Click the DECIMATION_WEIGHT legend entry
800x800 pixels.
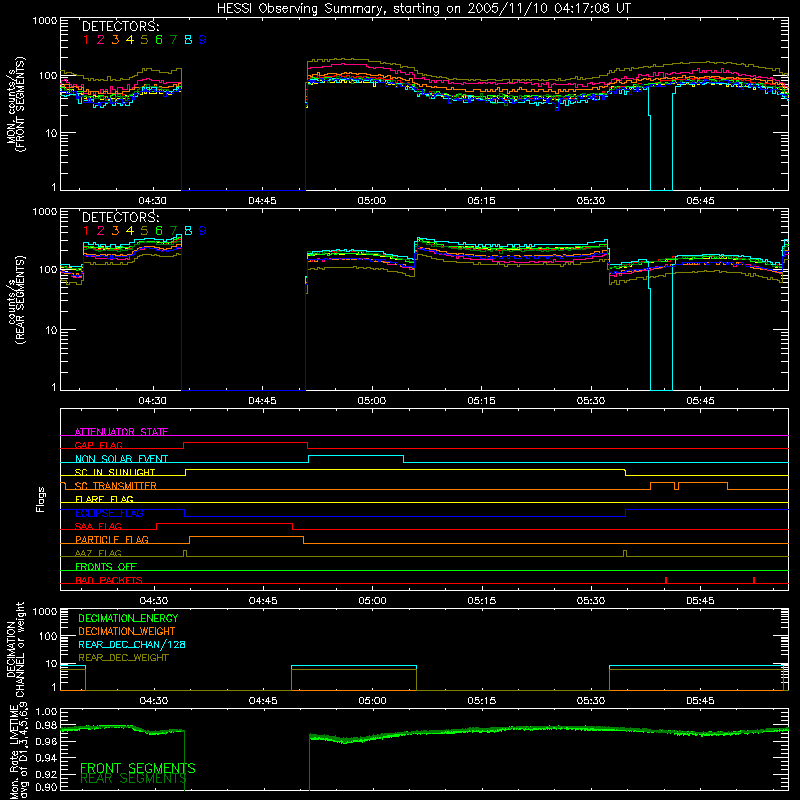click(127, 632)
